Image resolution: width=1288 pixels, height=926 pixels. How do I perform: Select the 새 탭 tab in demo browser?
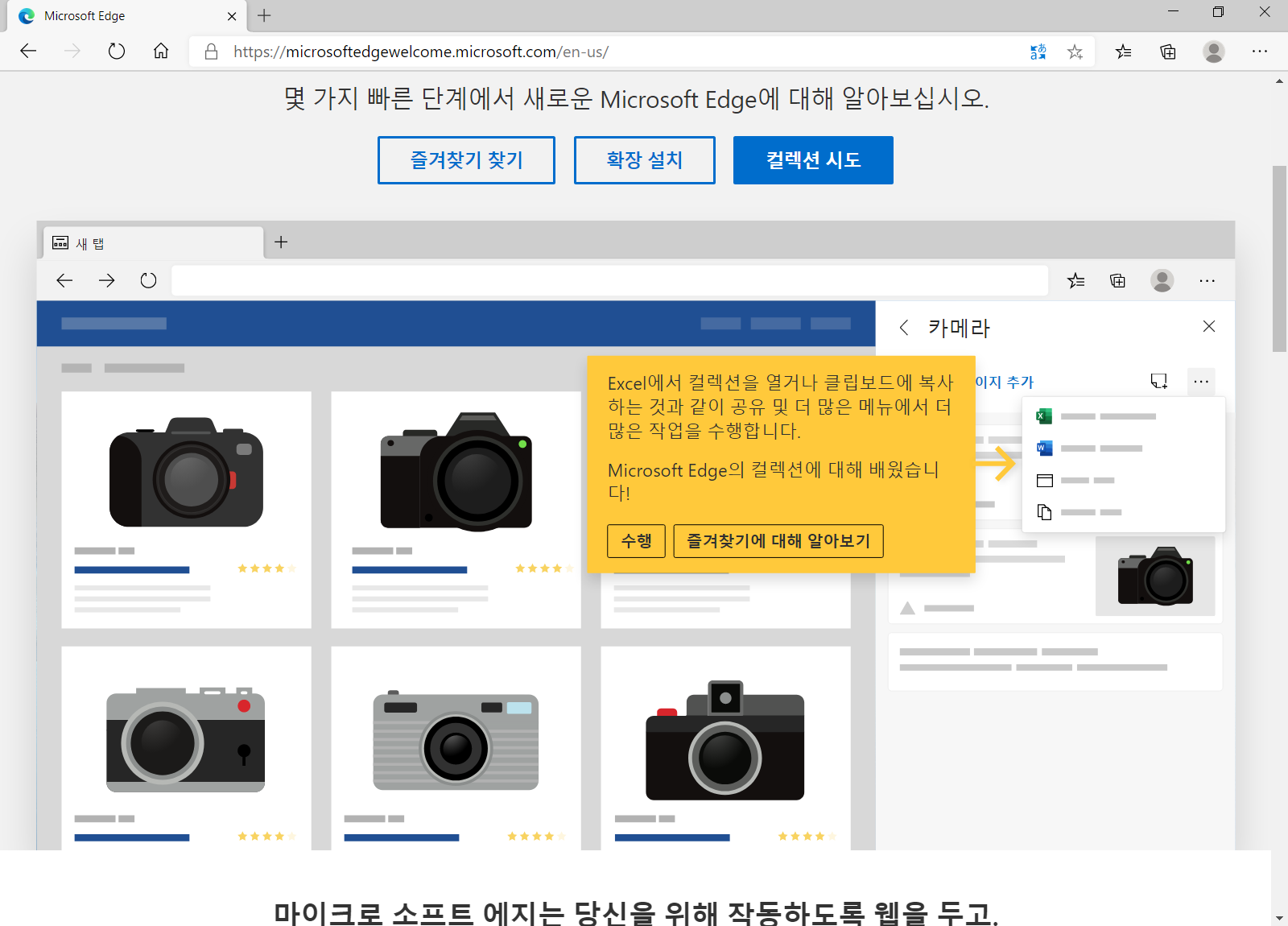pyautogui.click(x=153, y=243)
